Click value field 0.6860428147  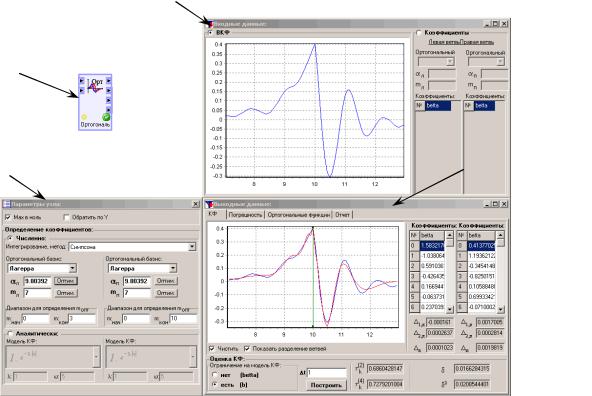385,369
